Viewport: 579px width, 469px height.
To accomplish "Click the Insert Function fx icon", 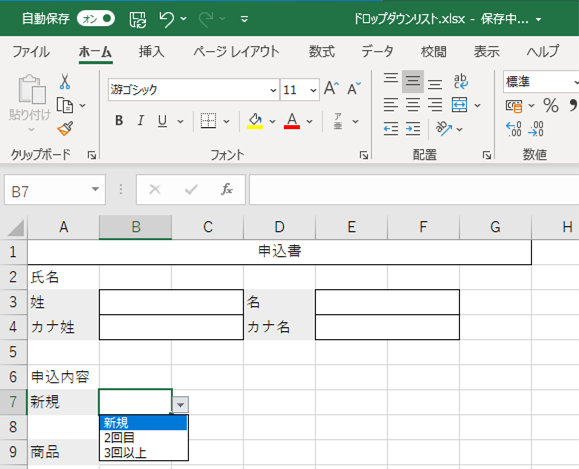I will [x=227, y=190].
